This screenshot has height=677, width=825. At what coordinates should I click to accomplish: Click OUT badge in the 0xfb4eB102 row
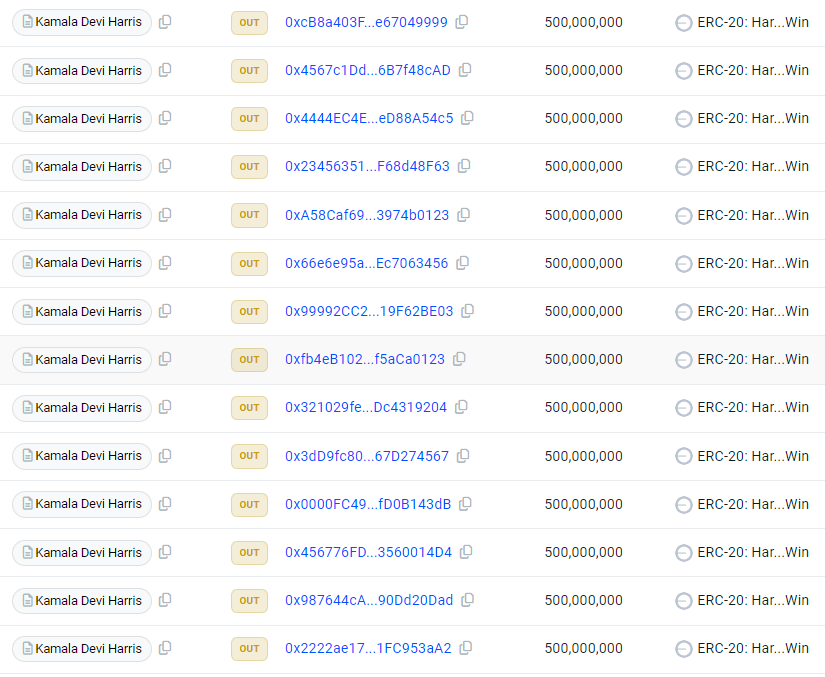tap(249, 360)
